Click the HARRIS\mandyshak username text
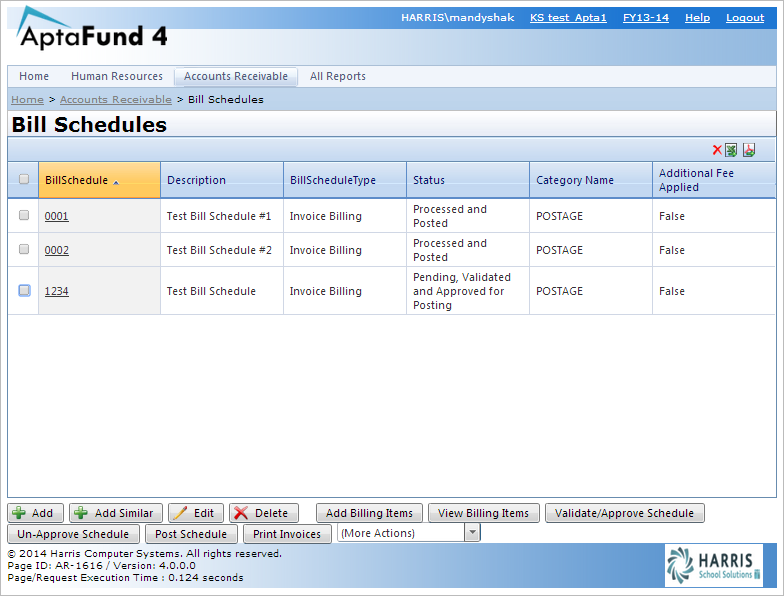The width and height of the screenshot is (784, 596). coord(458,18)
